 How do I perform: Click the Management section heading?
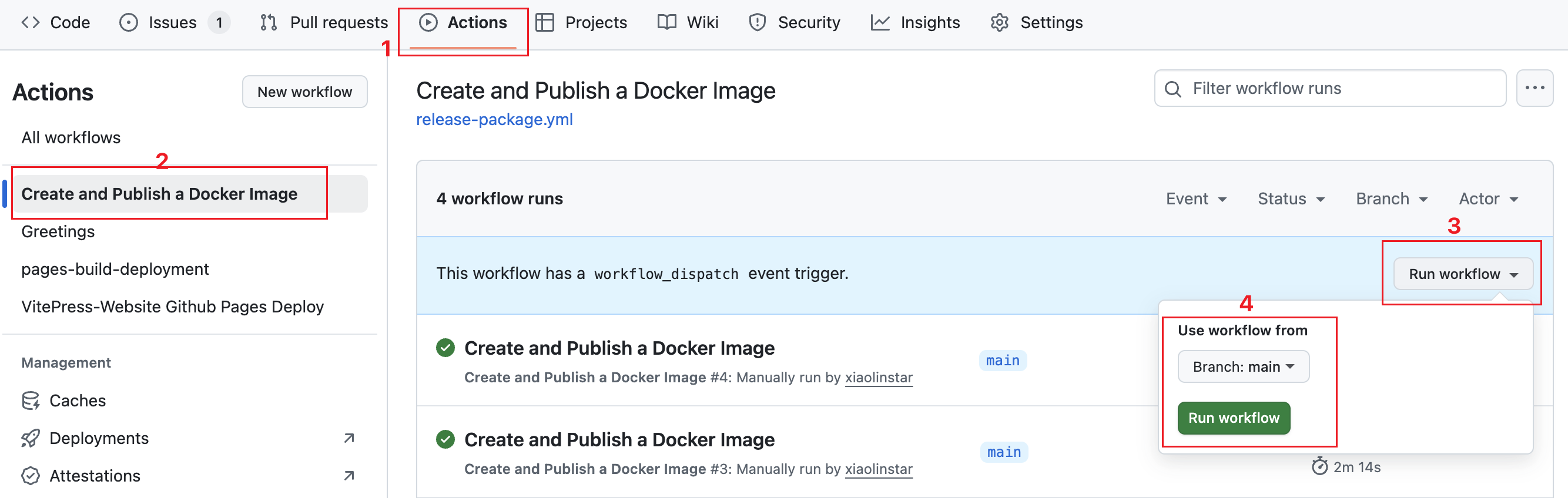click(x=66, y=363)
